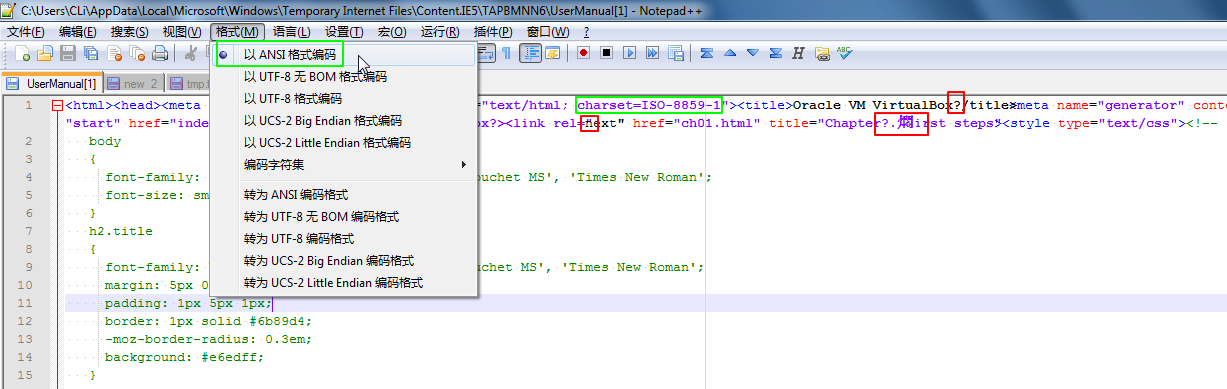Open the 插件(P) menu
The height and width of the screenshot is (389, 1227).
coord(493,32)
